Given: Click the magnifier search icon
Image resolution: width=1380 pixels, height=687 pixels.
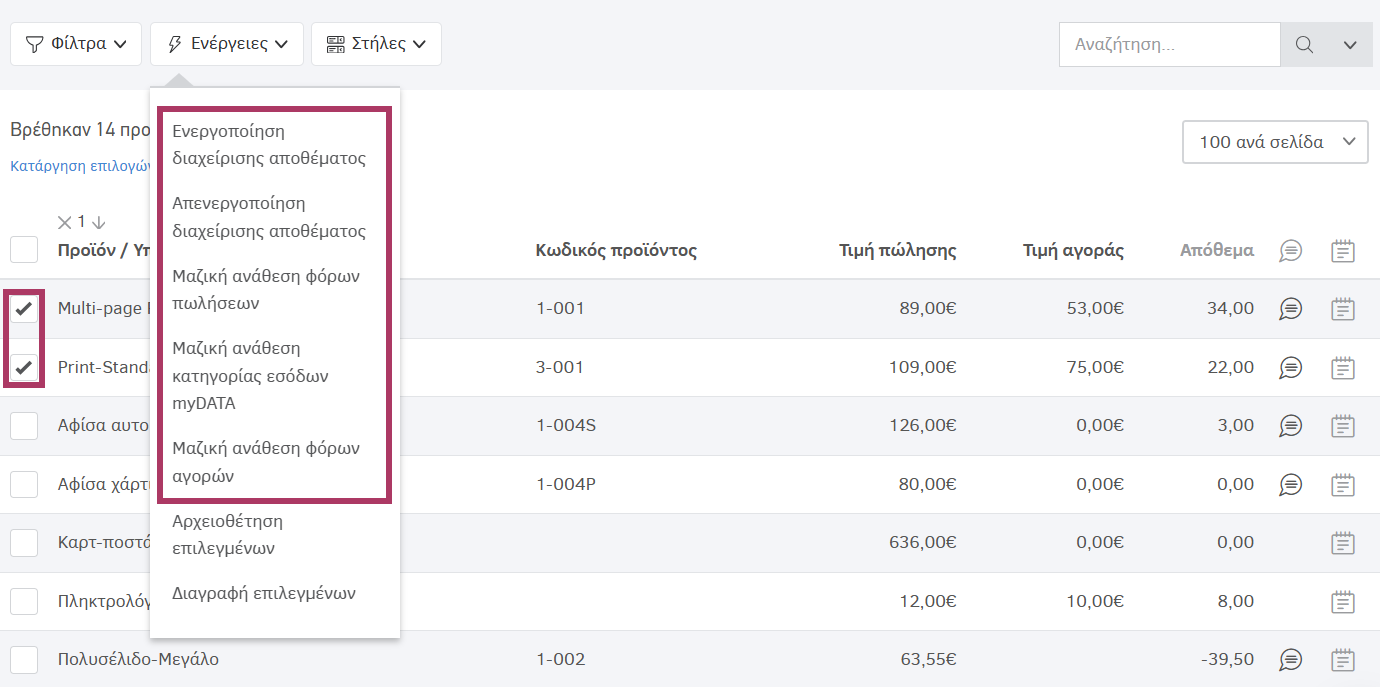Looking at the screenshot, I should pyautogui.click(x=1304, y=45).
